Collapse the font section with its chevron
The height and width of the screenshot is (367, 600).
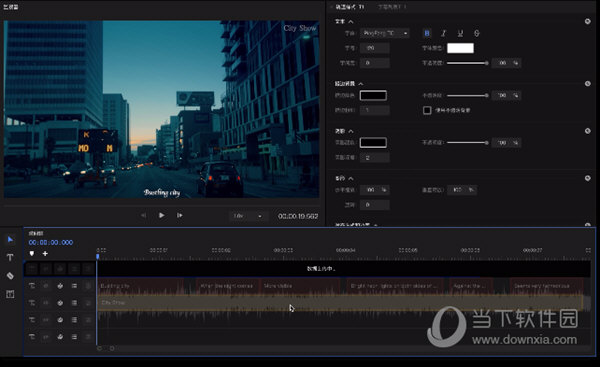tap(351, 22)
